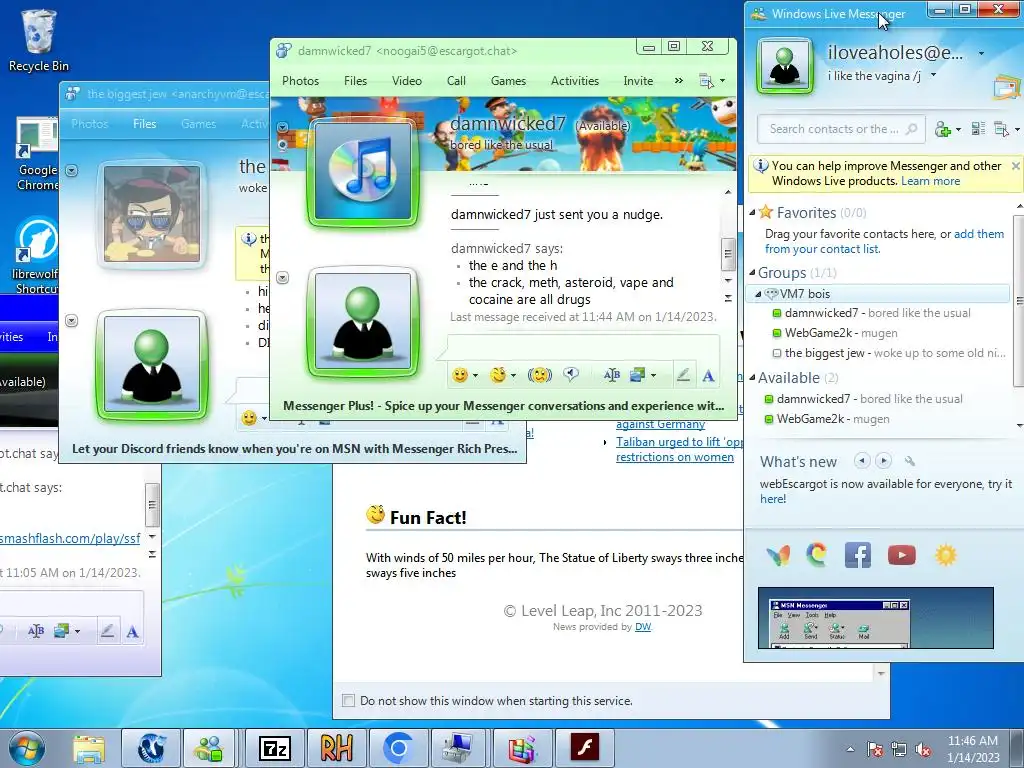Open 'Taliban urged to lift' news link
Screen dimensions: 1024x768
[679, 449]
